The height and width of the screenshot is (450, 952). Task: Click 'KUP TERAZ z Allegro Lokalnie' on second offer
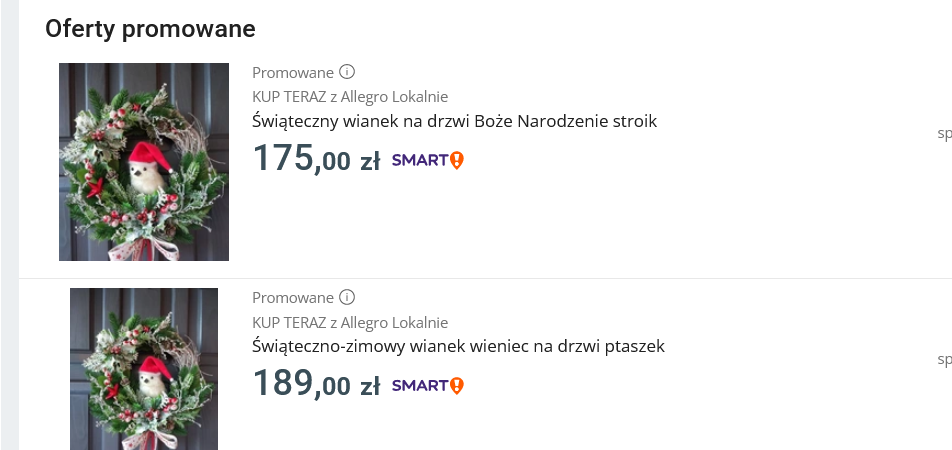point(350,322)
